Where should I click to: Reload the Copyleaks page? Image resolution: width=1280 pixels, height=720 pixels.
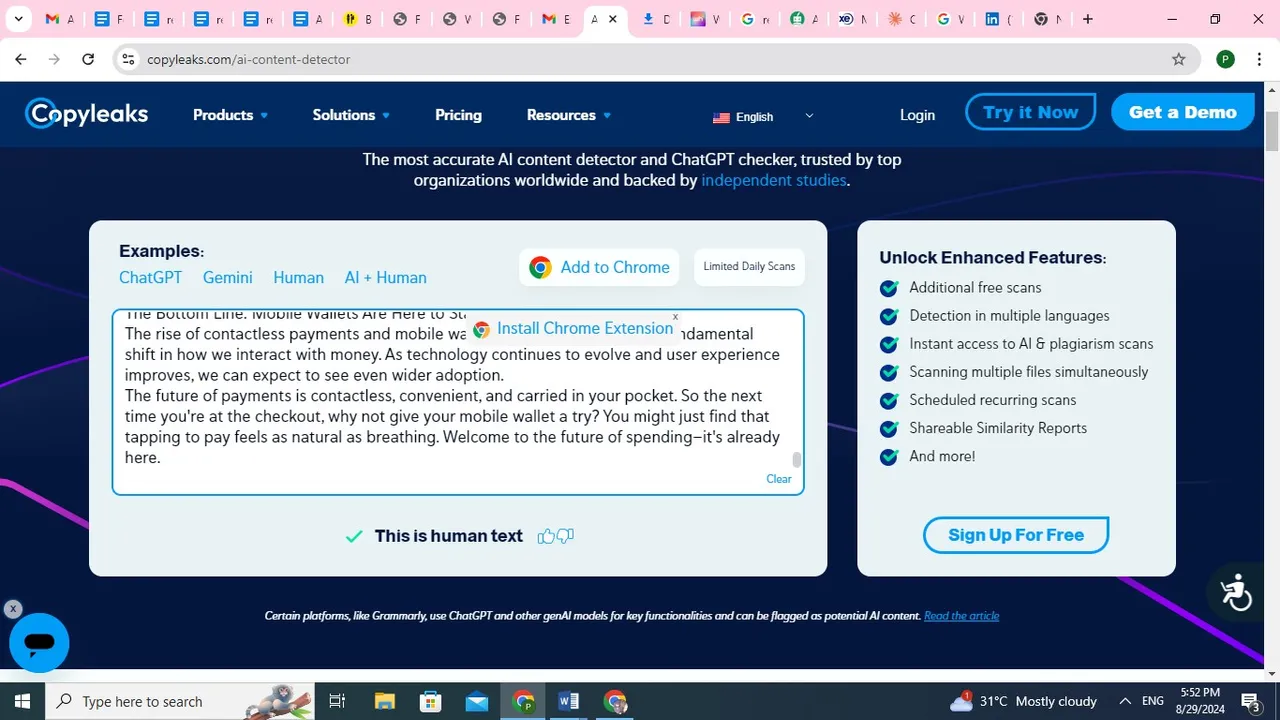[x=88, y=59]
